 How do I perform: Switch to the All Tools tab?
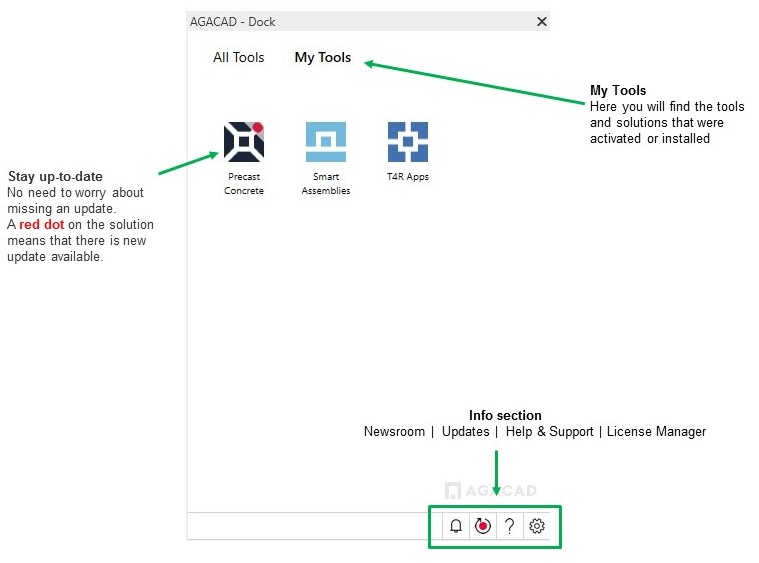[239, 58]
